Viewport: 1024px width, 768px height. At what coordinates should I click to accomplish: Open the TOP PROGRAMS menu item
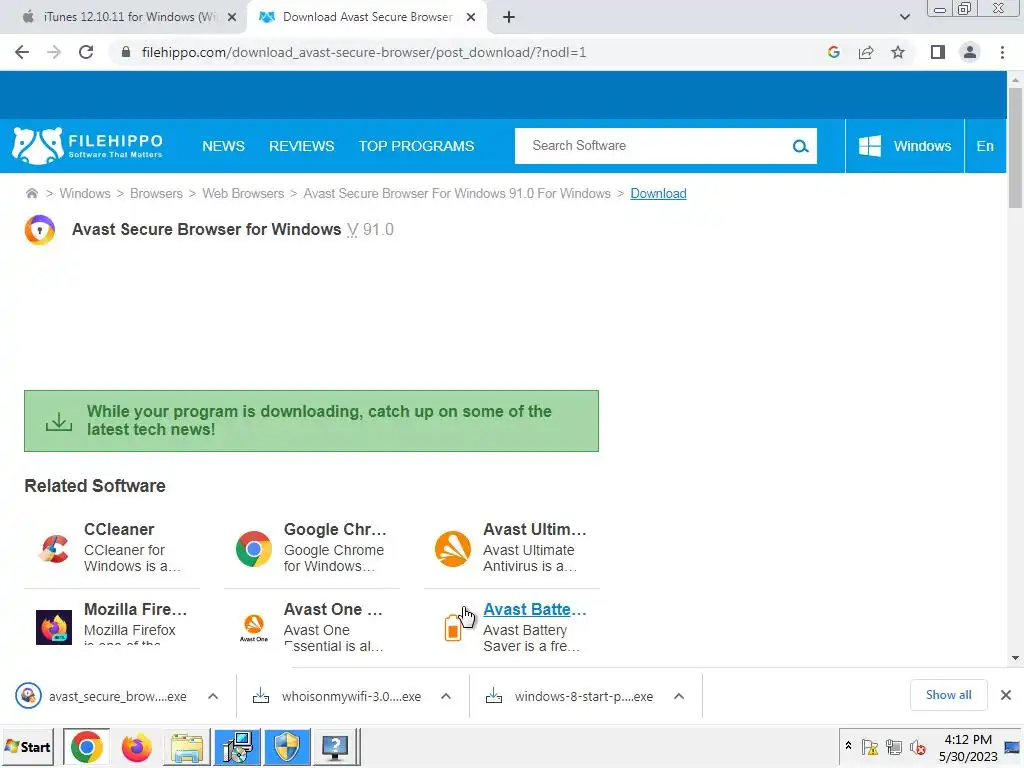point(416,146)
